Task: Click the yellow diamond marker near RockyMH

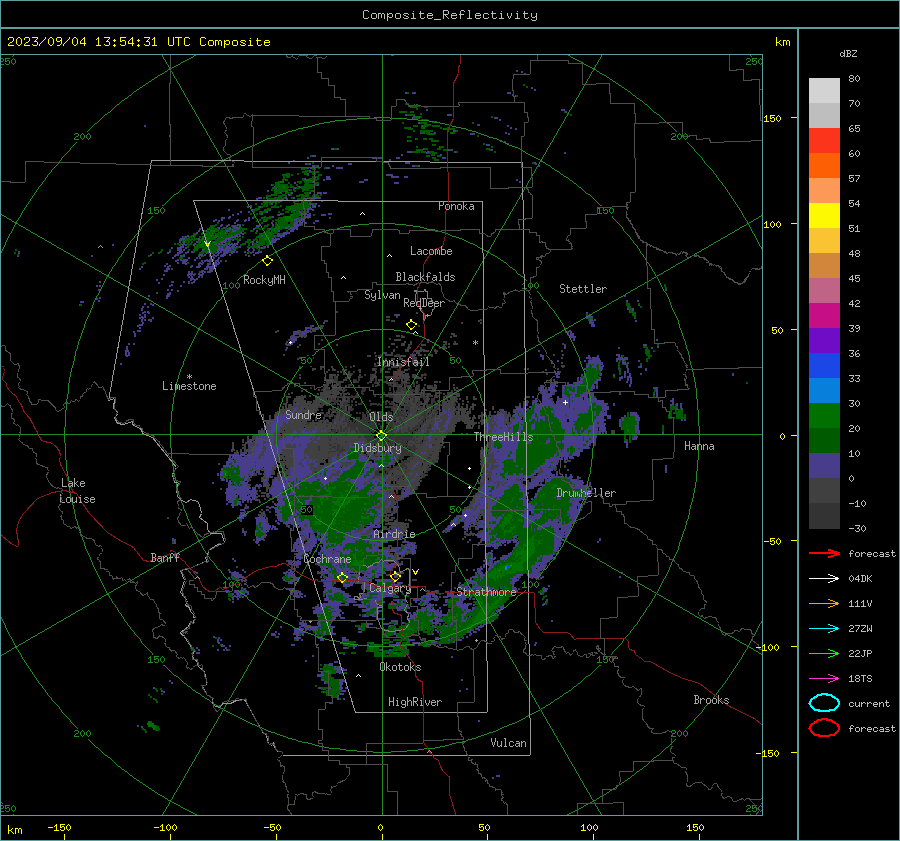Action: coord(267,261)
